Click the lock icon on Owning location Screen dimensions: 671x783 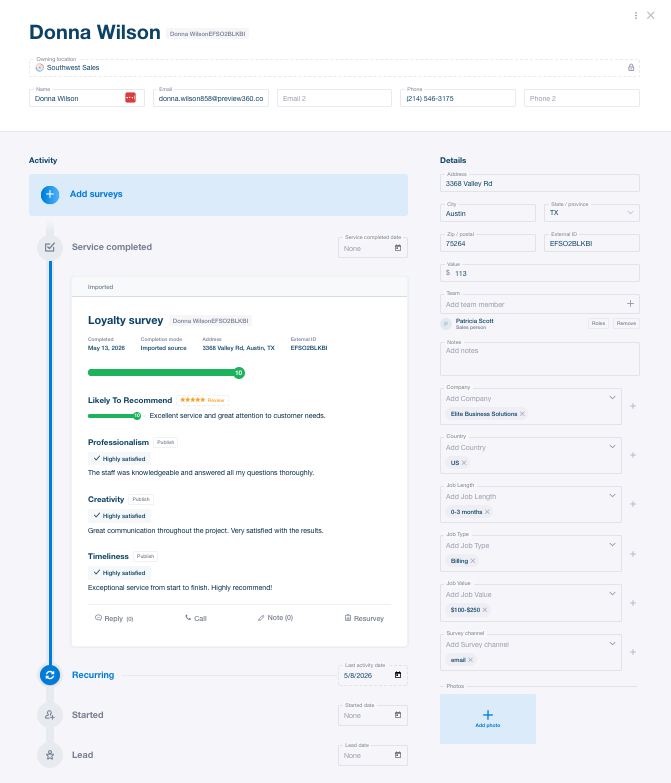[631, 67]
